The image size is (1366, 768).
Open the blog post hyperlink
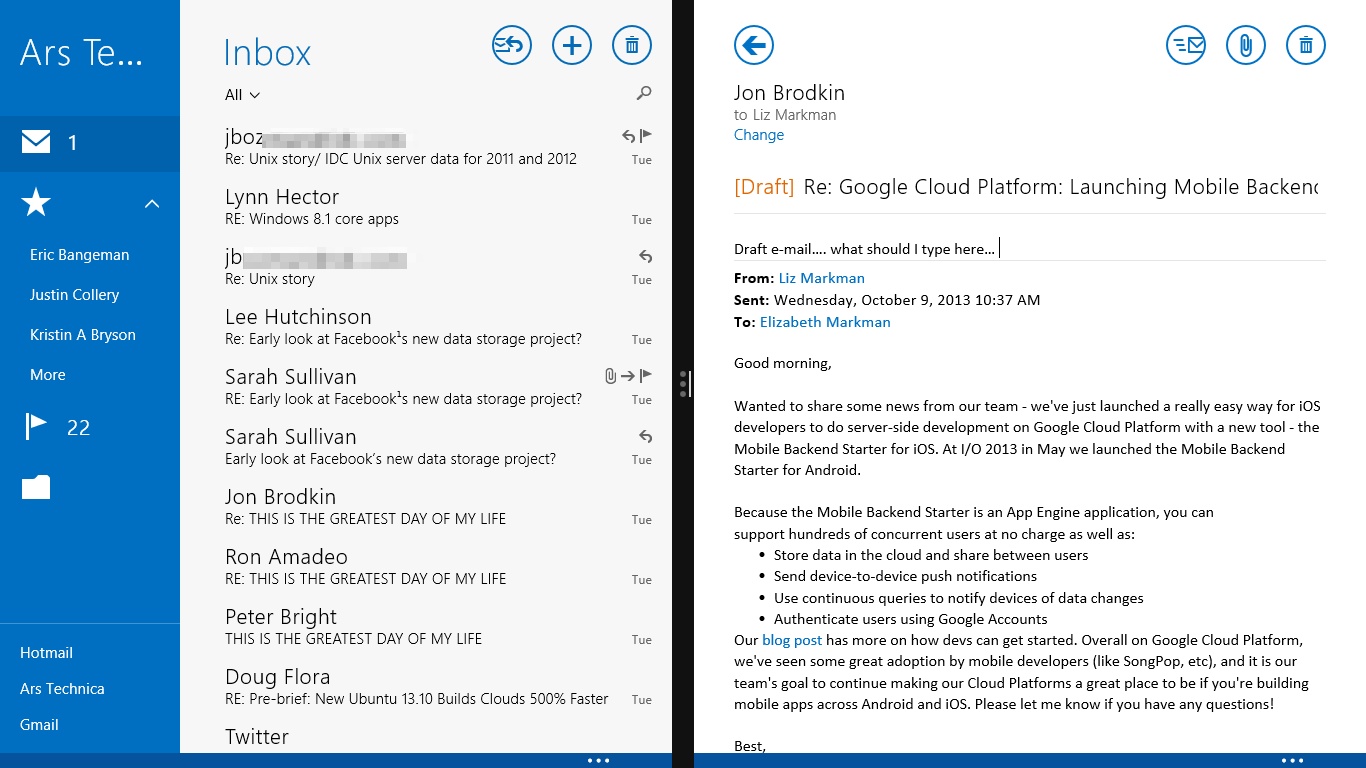pyautogui.click(x=792, y=640)
